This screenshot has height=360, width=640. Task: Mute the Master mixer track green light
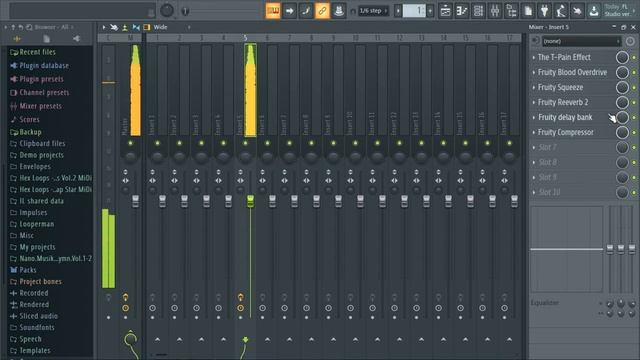130,143
